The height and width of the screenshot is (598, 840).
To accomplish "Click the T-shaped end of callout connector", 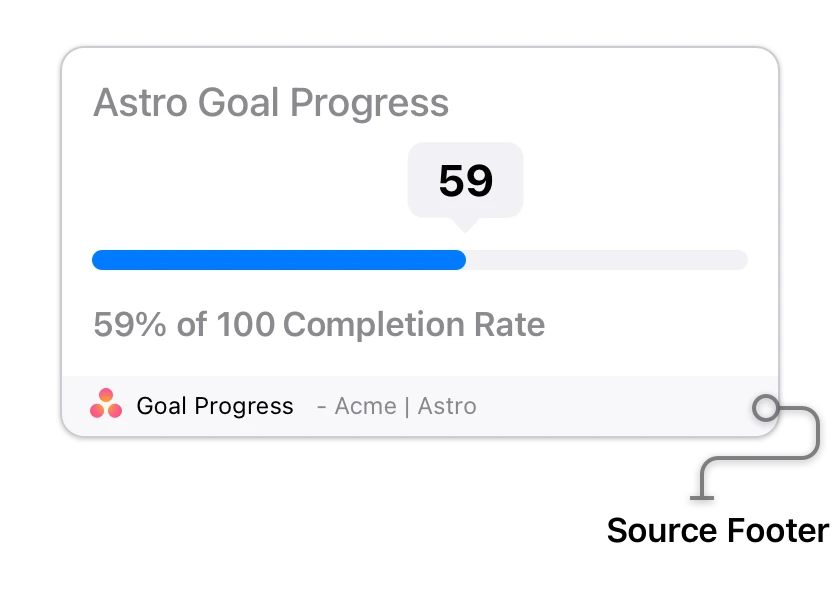I will click(x=702, y=498).
